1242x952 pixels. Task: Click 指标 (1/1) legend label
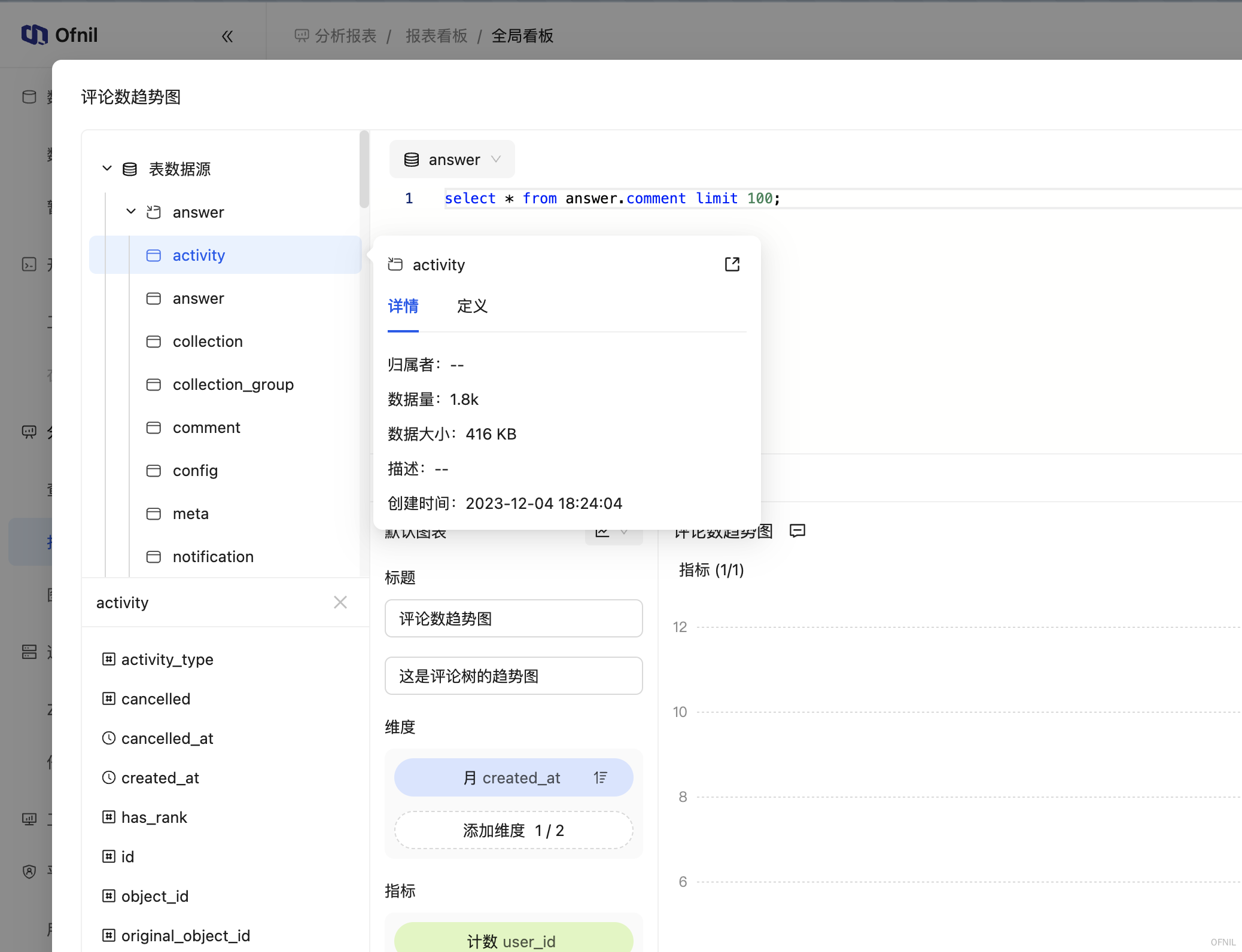tap(711, 569)
